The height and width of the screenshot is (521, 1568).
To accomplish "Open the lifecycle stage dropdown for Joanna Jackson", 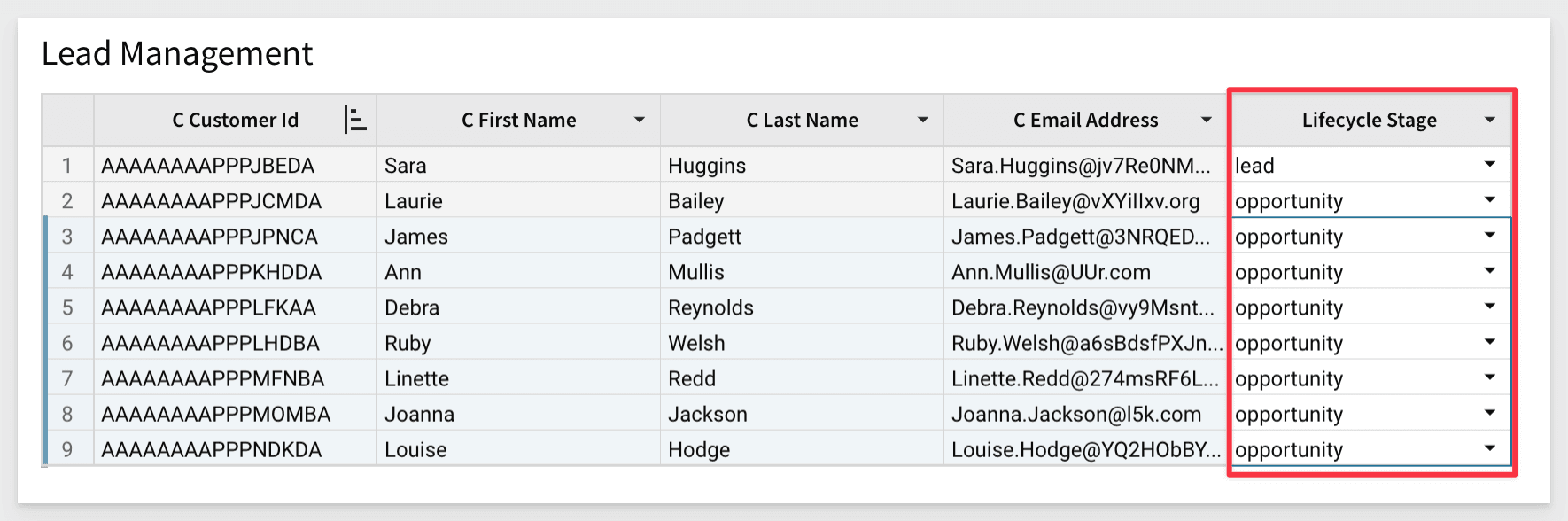I will click(x=1489, y=414).
